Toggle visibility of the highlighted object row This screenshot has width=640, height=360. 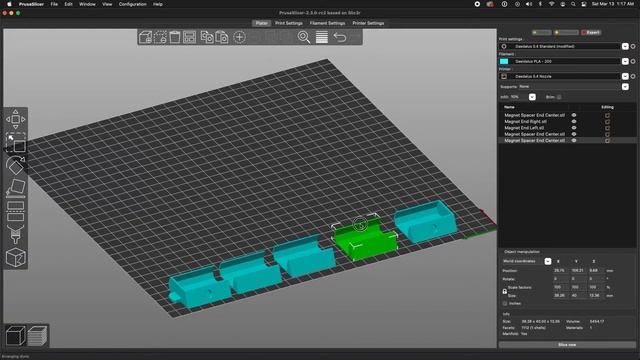pos(574,140)
